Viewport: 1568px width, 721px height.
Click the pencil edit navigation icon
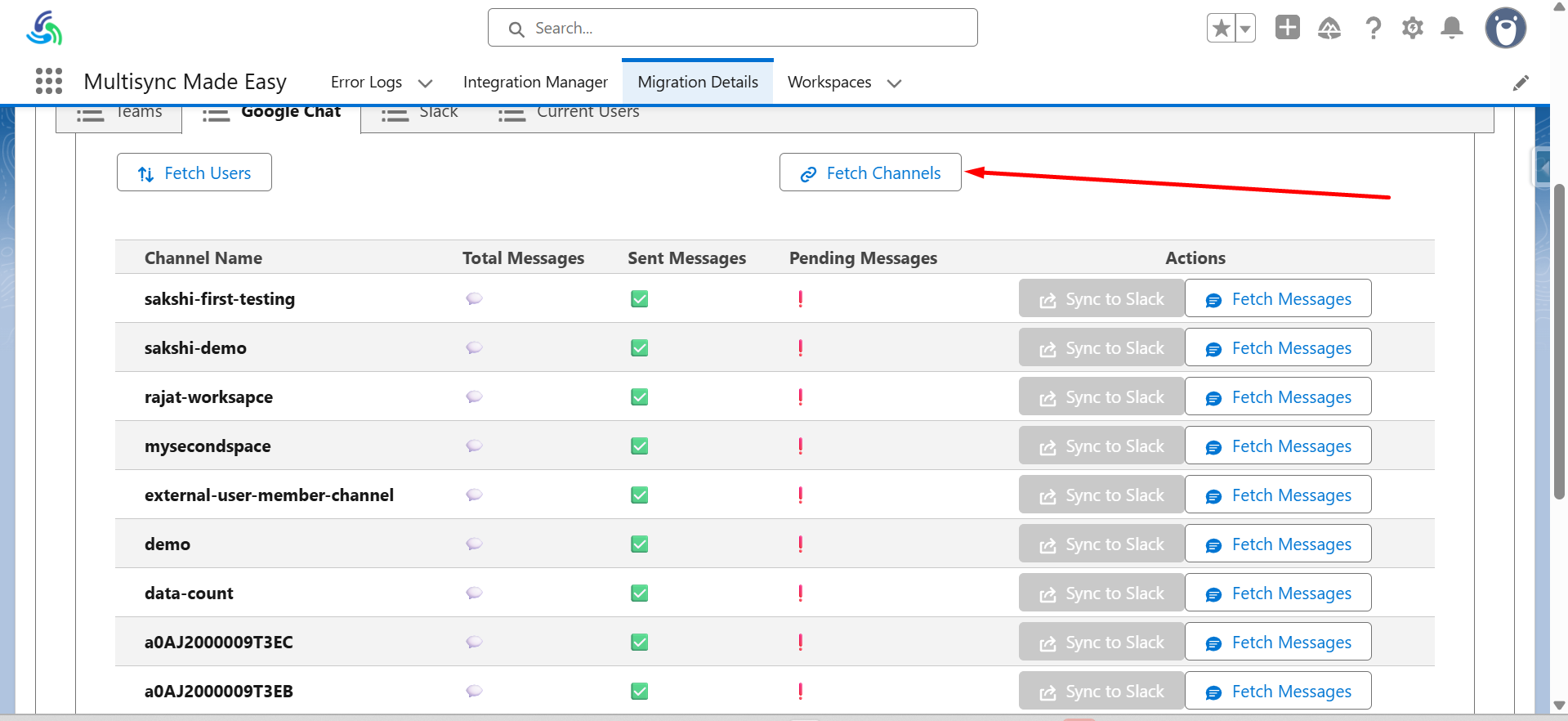(x=1521, y=83)
